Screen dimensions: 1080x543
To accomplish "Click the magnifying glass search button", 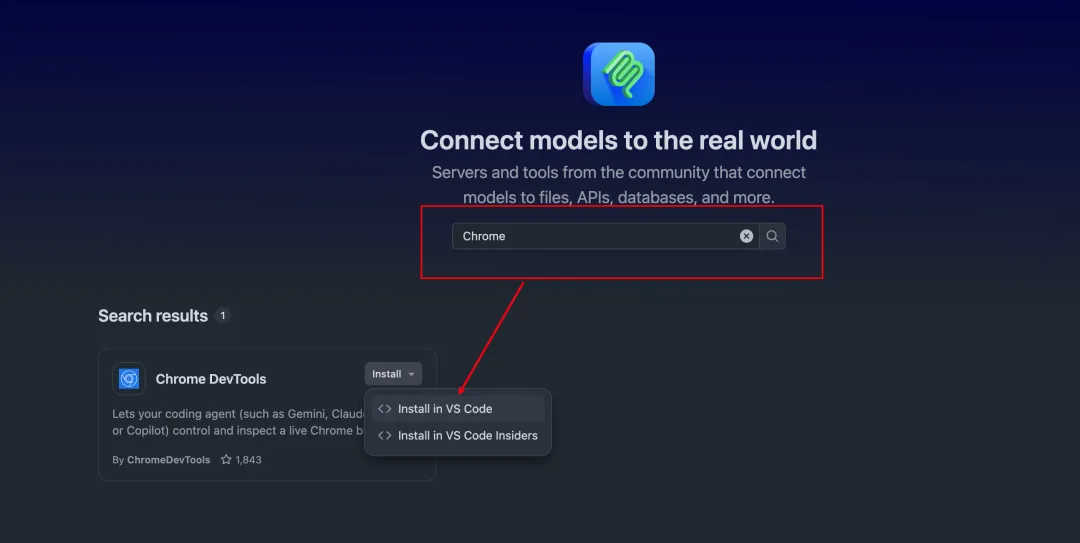I will pos(772,236).
